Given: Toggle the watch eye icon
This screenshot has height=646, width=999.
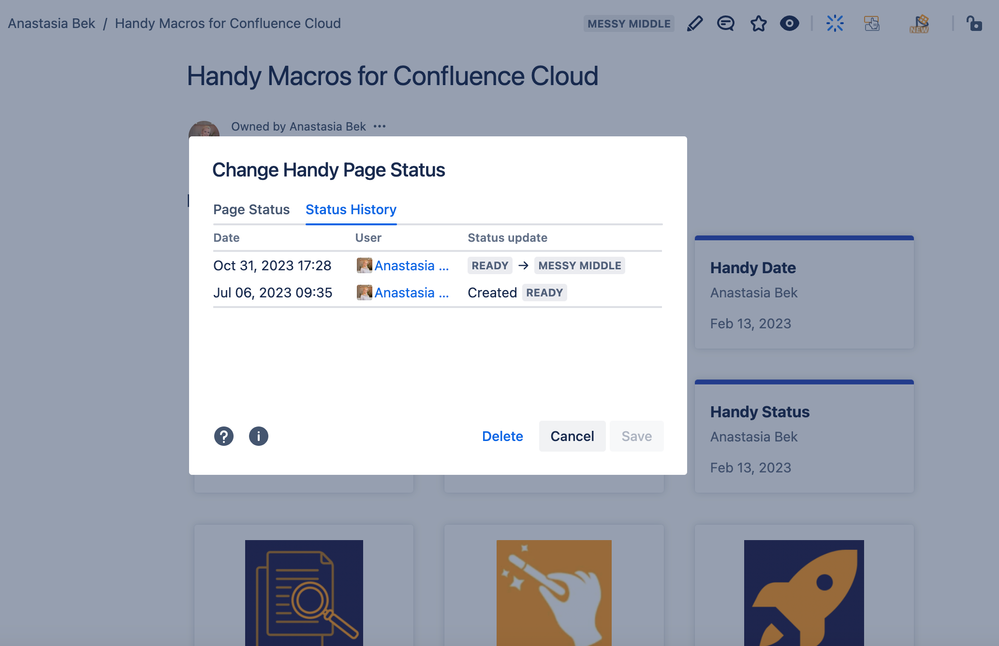Looking at the screenshot, I should coord(789,24).
